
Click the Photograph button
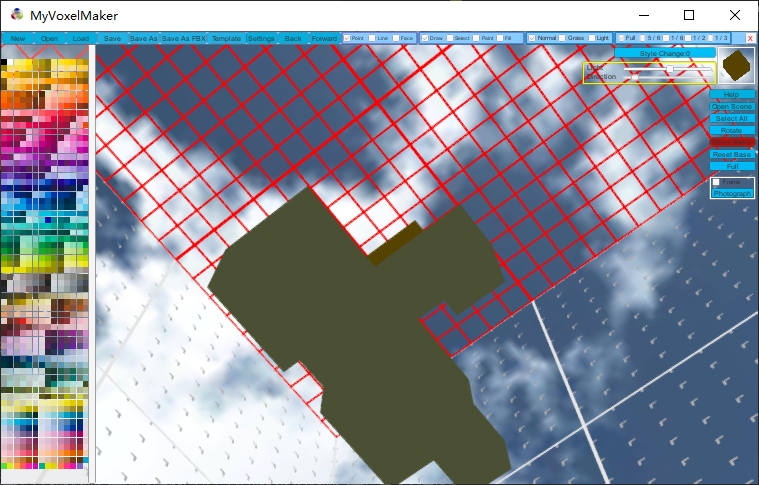(x=732, y=193)
